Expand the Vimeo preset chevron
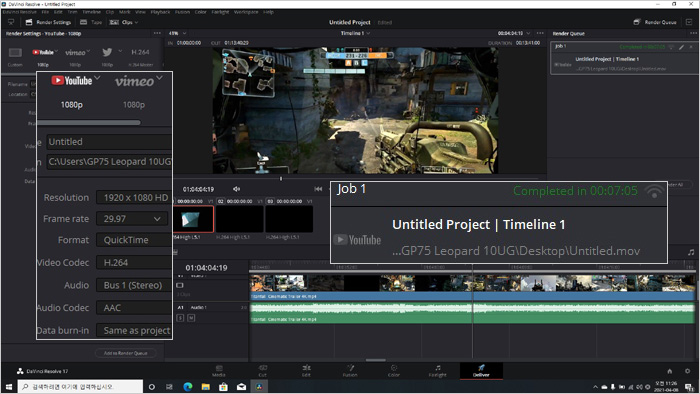The height and width of the screenshot is (394, 700). click(x=88, y=51)
